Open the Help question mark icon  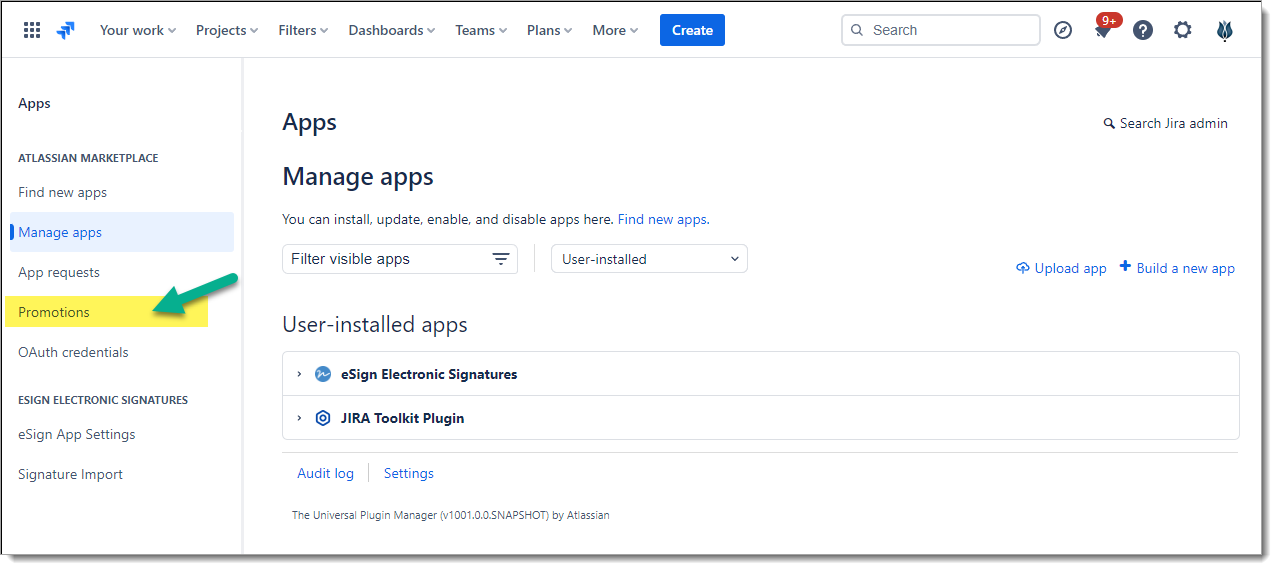pyautogui.click(x=1143, y=30)
